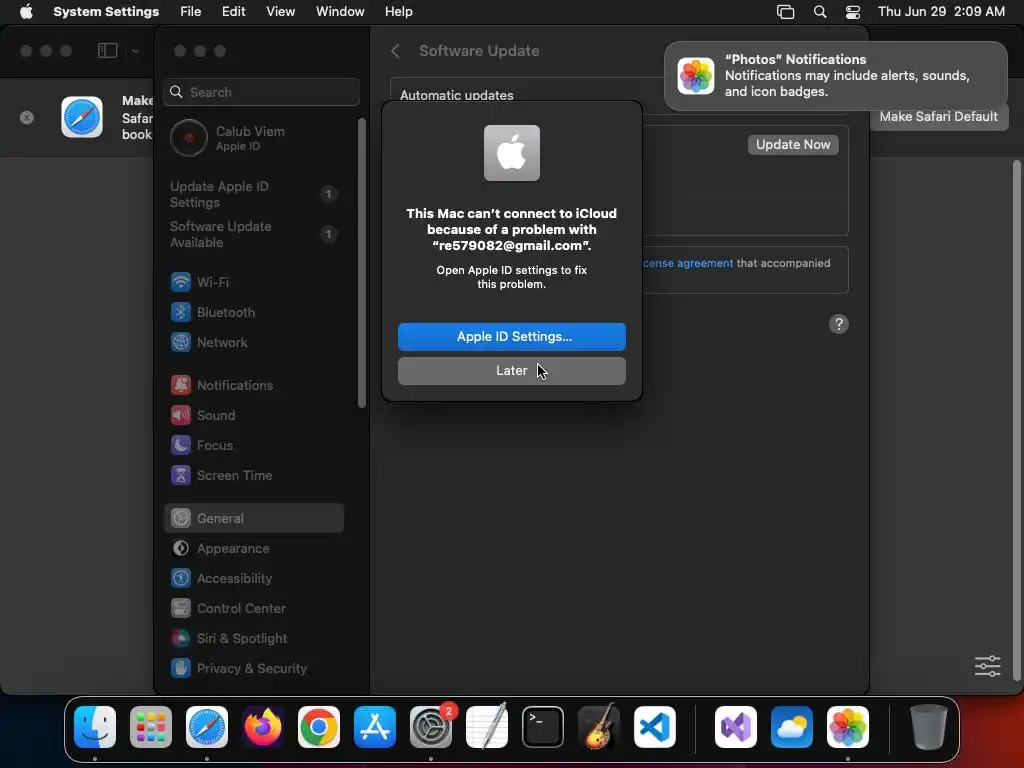Open Notifications settings pane
This screenshot has width=1024, height=768.
253,385
